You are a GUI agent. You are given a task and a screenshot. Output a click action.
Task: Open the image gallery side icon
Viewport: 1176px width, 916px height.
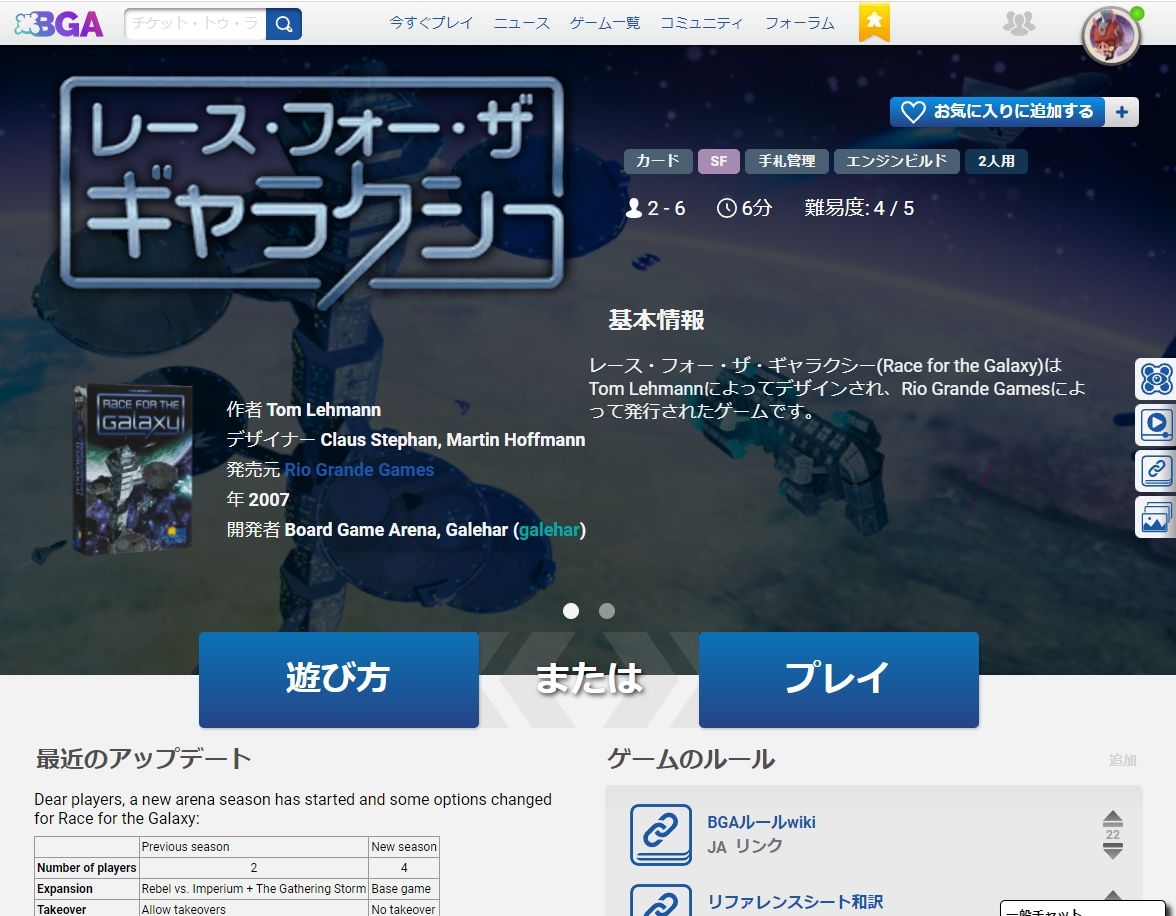[1156, 517]
